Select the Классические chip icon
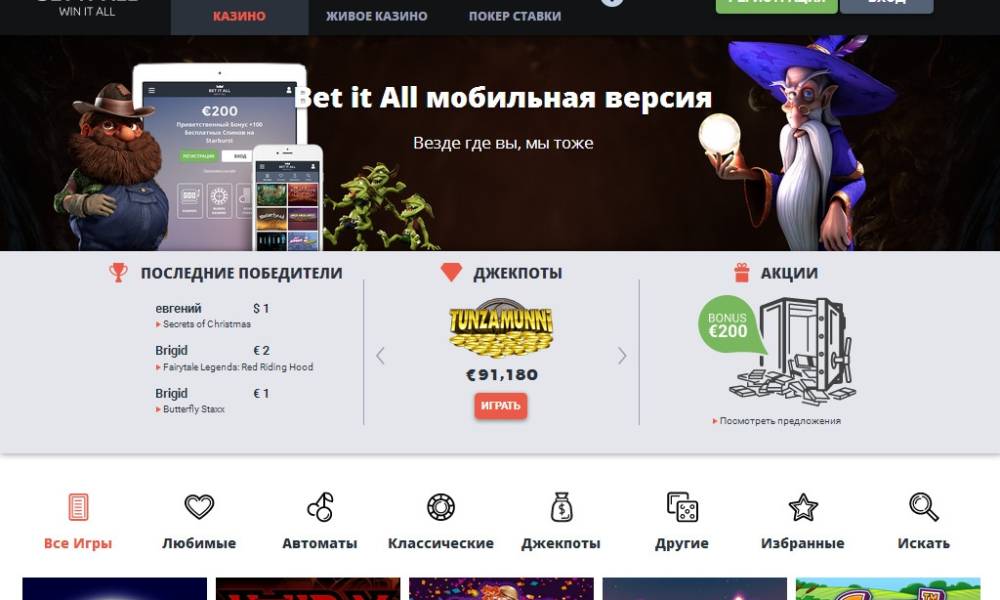Viewport: 1000px width, 600px height. coord(441,508)
